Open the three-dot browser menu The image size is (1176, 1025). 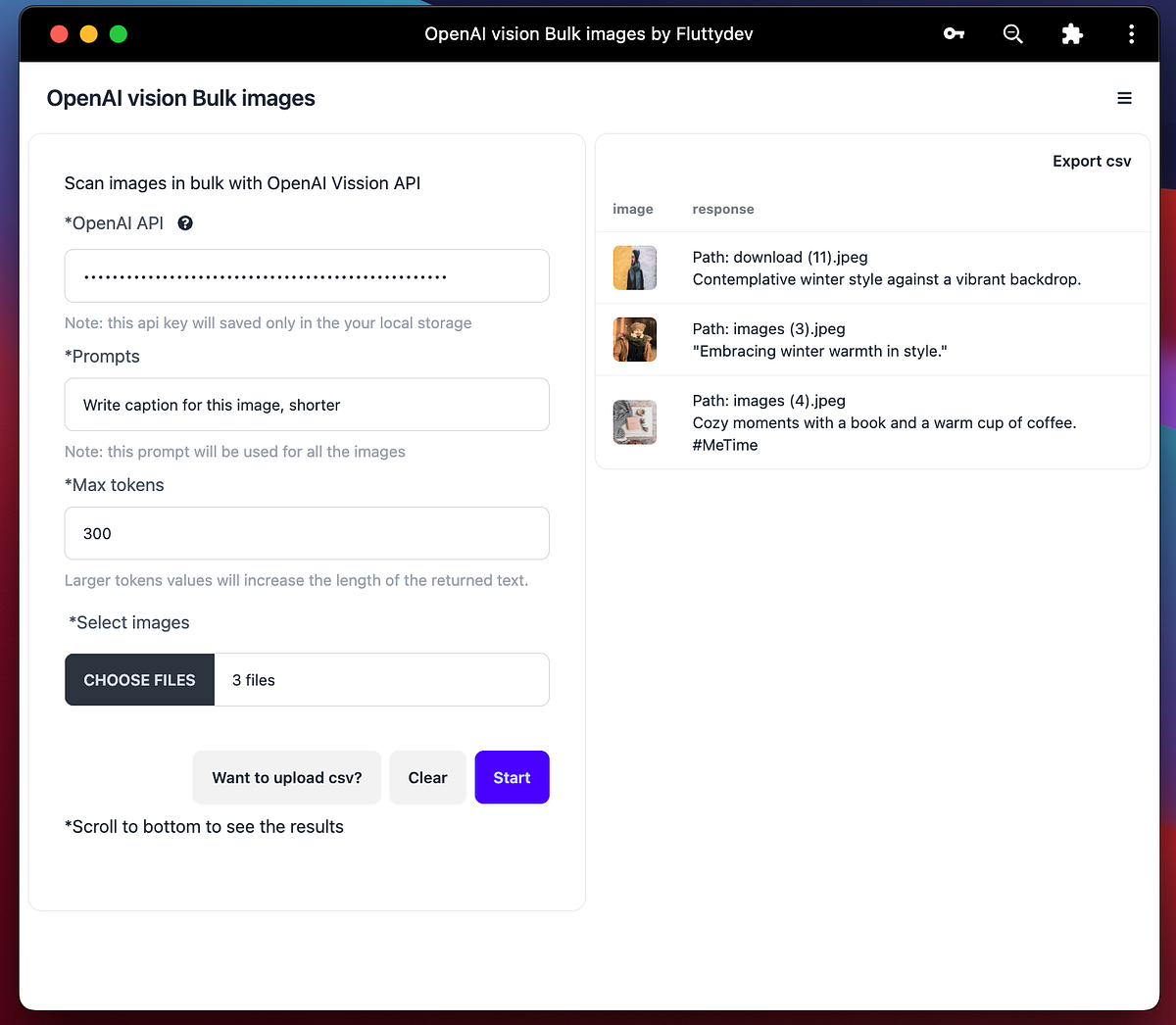click(1131, 33)
